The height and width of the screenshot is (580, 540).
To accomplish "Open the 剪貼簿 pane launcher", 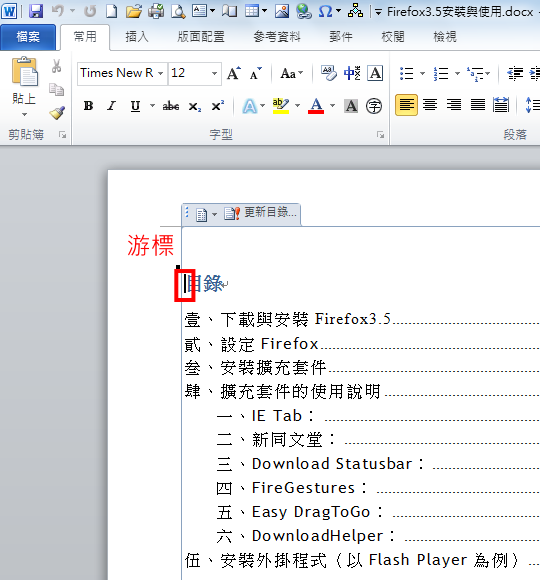I will tap(63, 135).
